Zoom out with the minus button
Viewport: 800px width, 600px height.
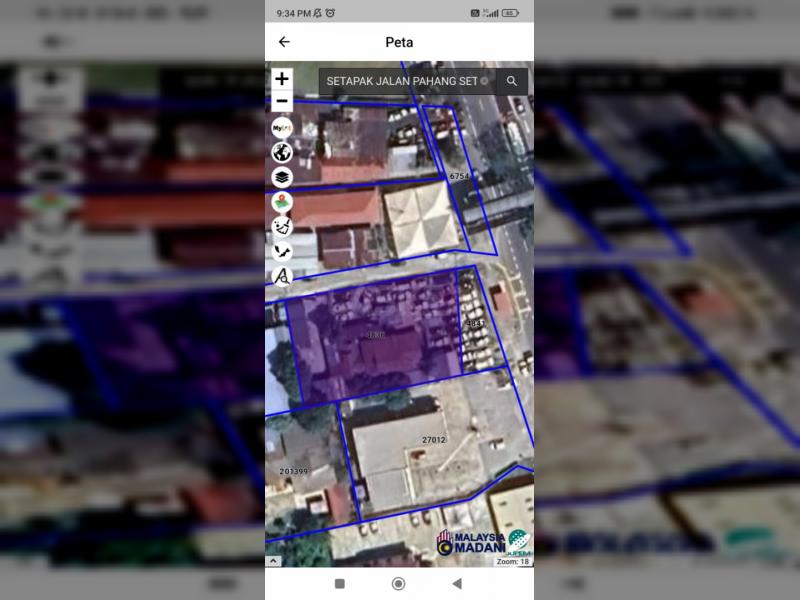point(282,101)
